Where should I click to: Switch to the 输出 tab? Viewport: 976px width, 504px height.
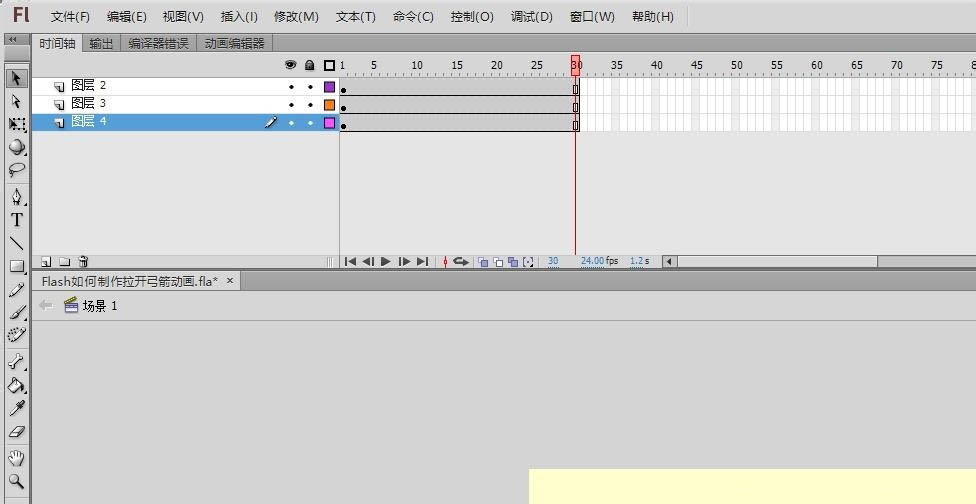point(101,44)
